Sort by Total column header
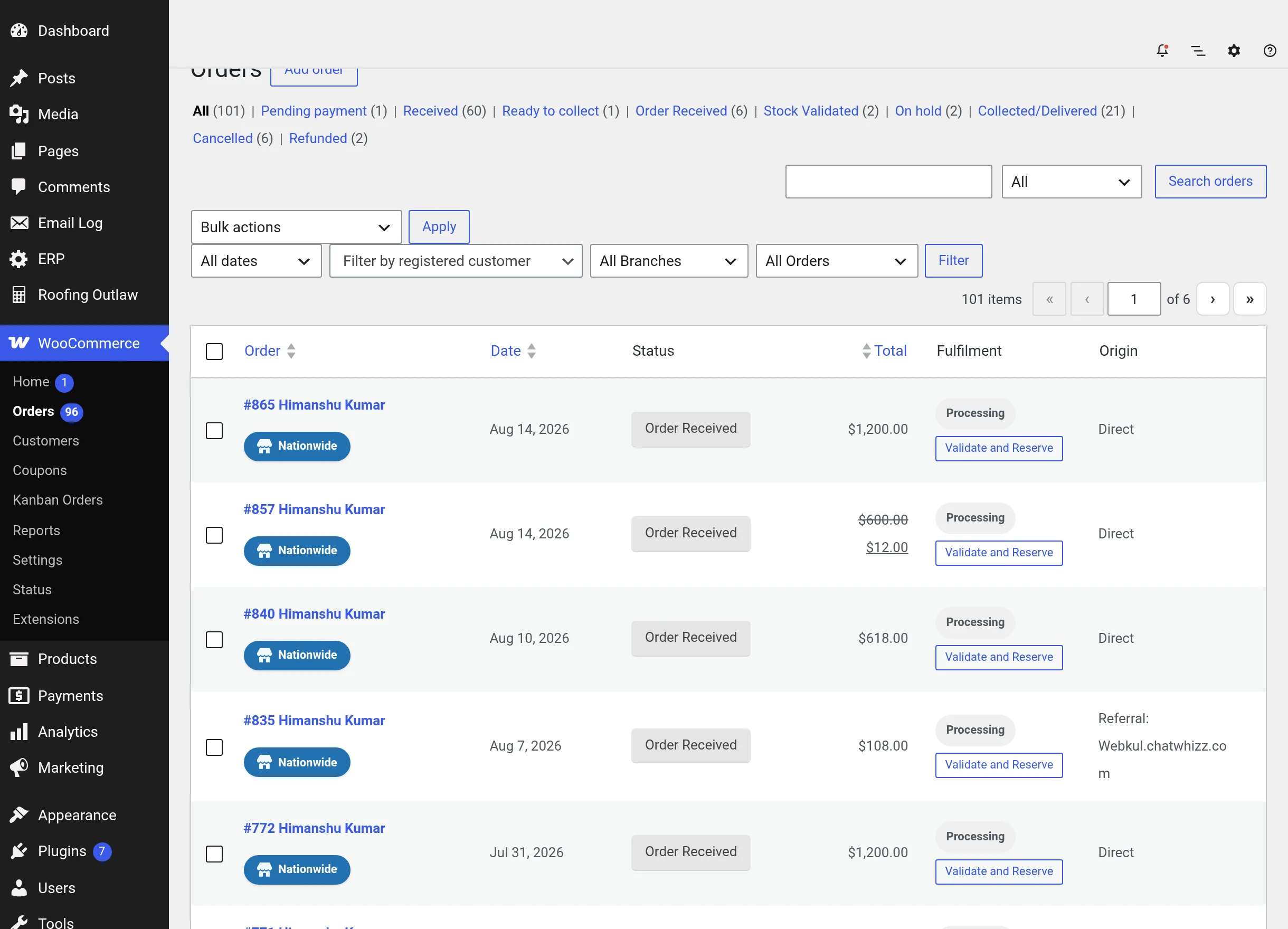Screen dimensions: 1288x929 tap(890, 351)
